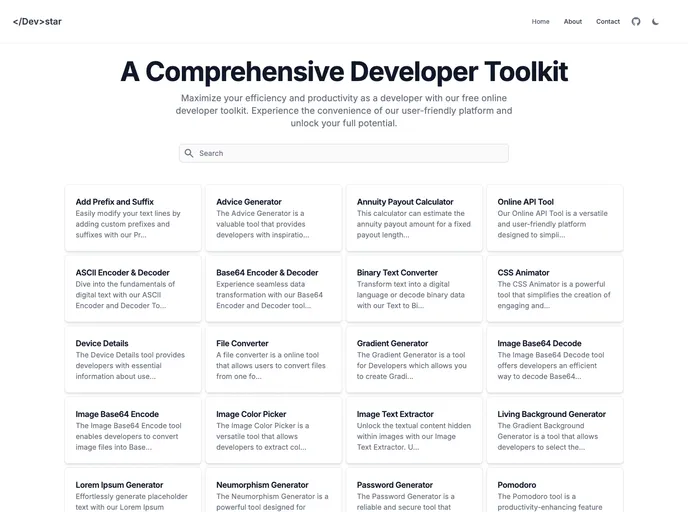Go to the Home menu item
The height and width of the screenshot is (512, 688).
pos(541,21)
